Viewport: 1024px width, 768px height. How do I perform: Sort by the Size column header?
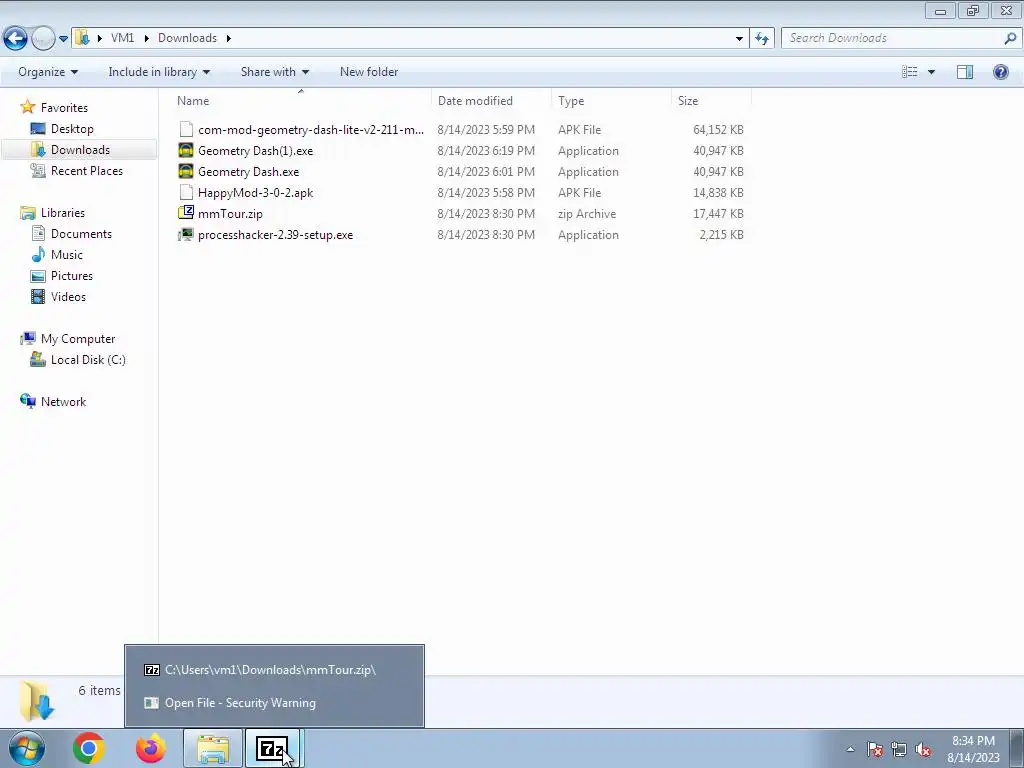pos(711,101)
